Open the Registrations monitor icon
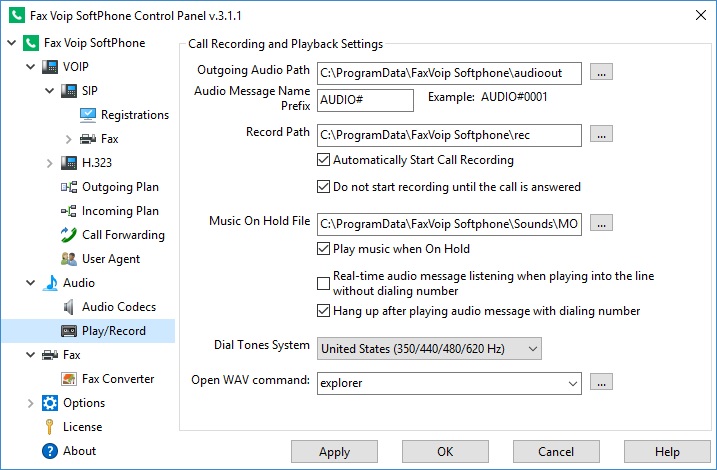The image size is (717, 470). [88, 115]
